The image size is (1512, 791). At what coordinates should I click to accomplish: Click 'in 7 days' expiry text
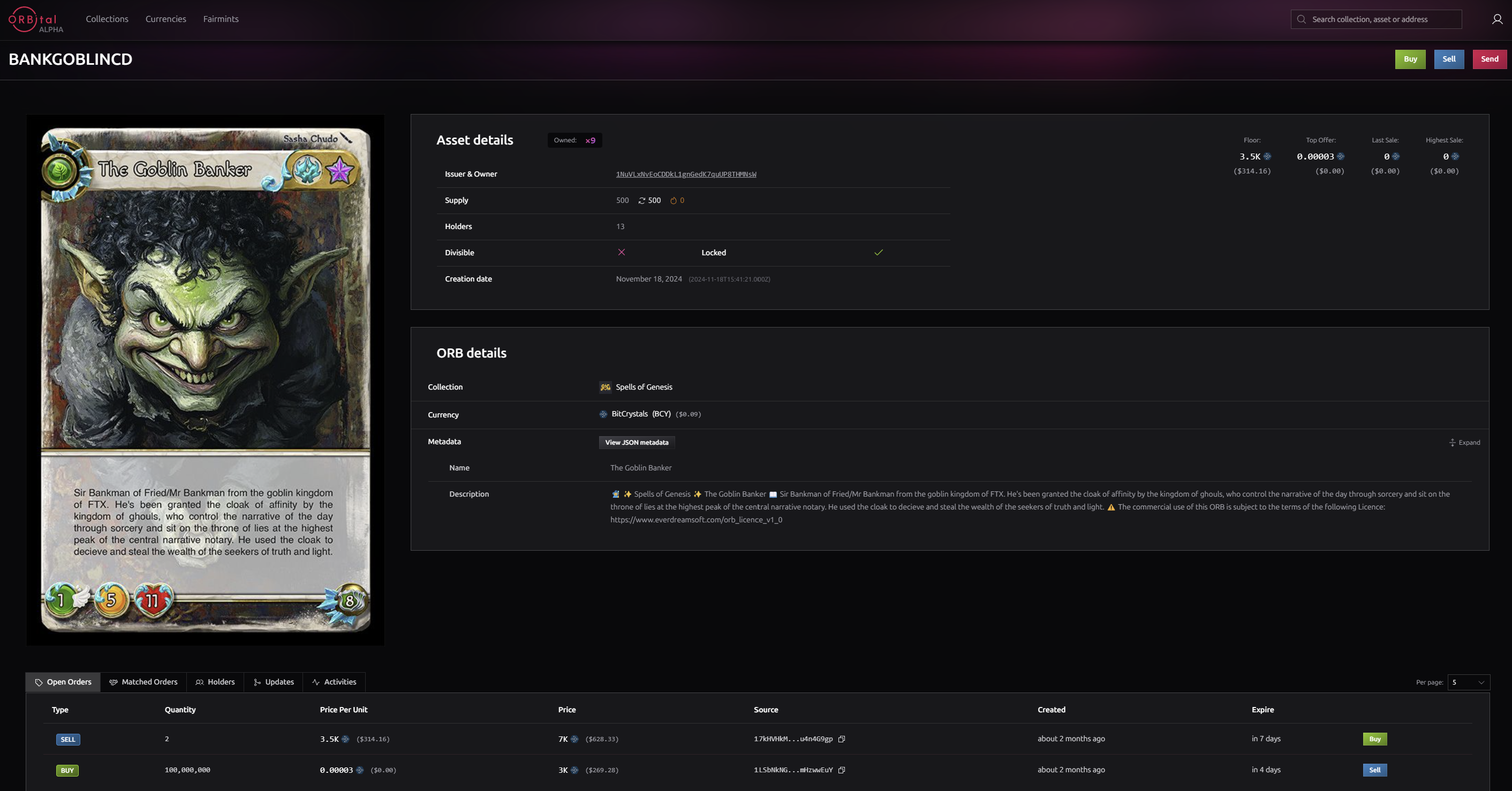[1266, 739]
